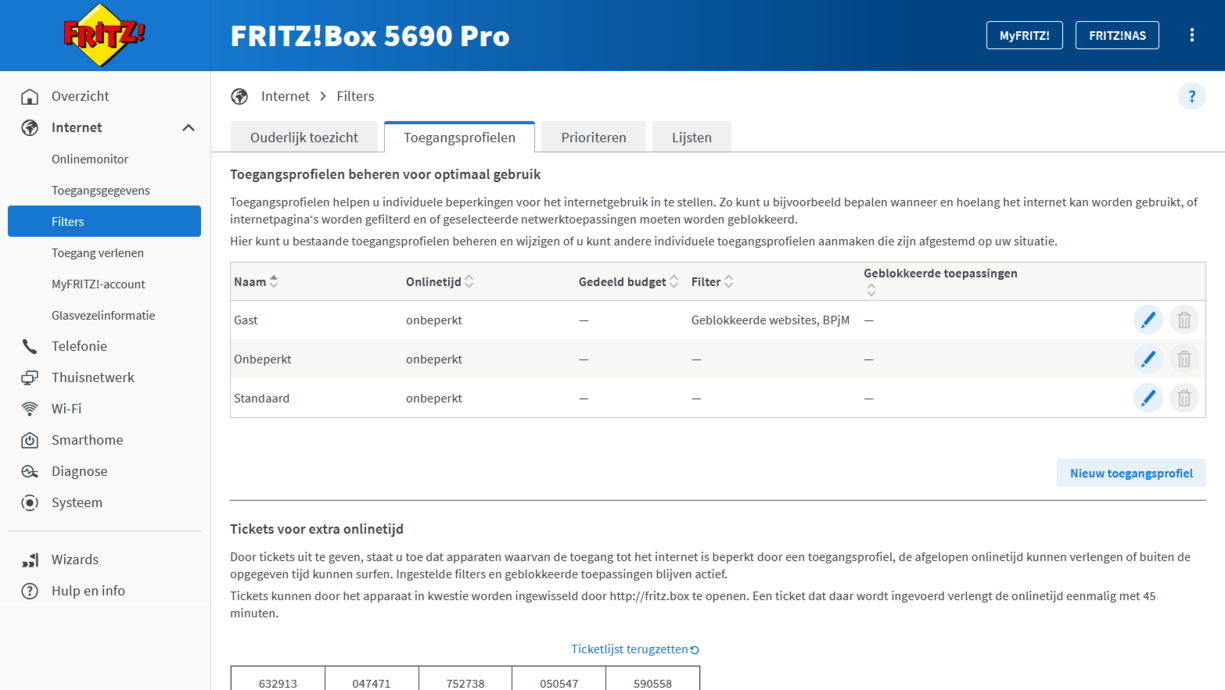1225x690 pixels.
Task: Open the Prioriteren tab
Action: click(593, 138)
